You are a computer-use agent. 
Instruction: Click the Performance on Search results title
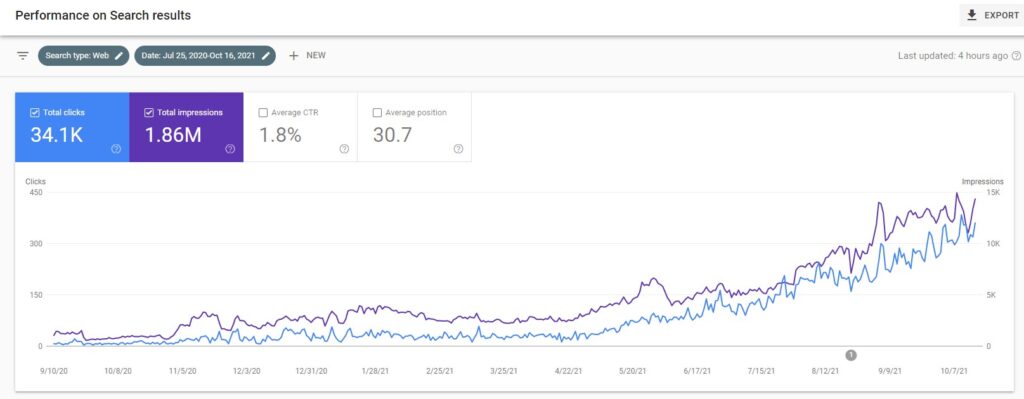click(x=103, y=15)
